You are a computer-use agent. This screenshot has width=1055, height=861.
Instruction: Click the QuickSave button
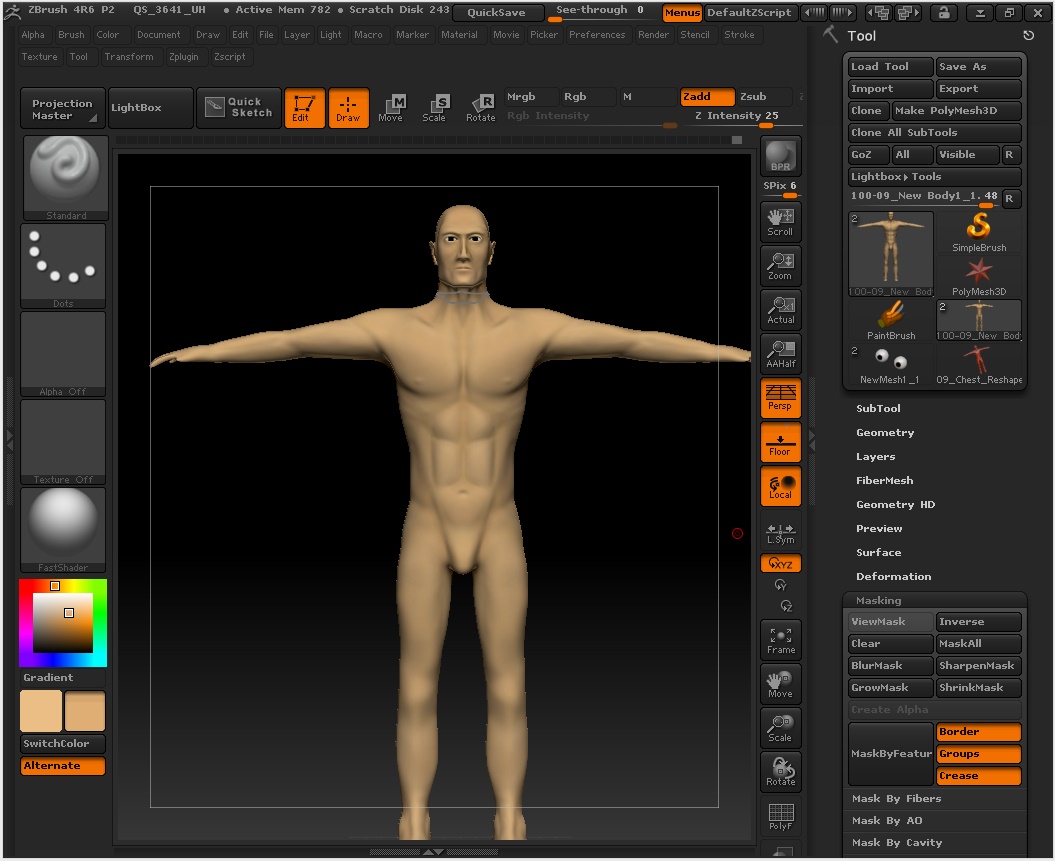tap(497, 12)
